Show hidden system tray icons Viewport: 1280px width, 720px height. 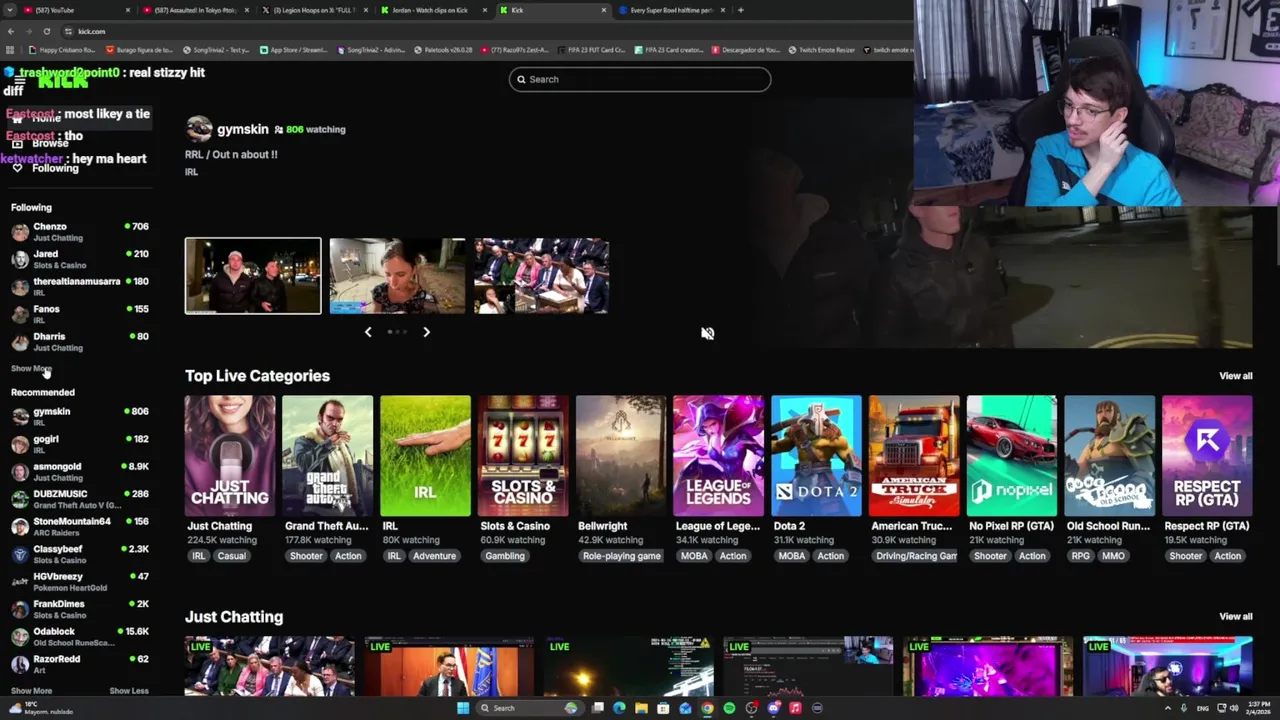(1167, 708)
